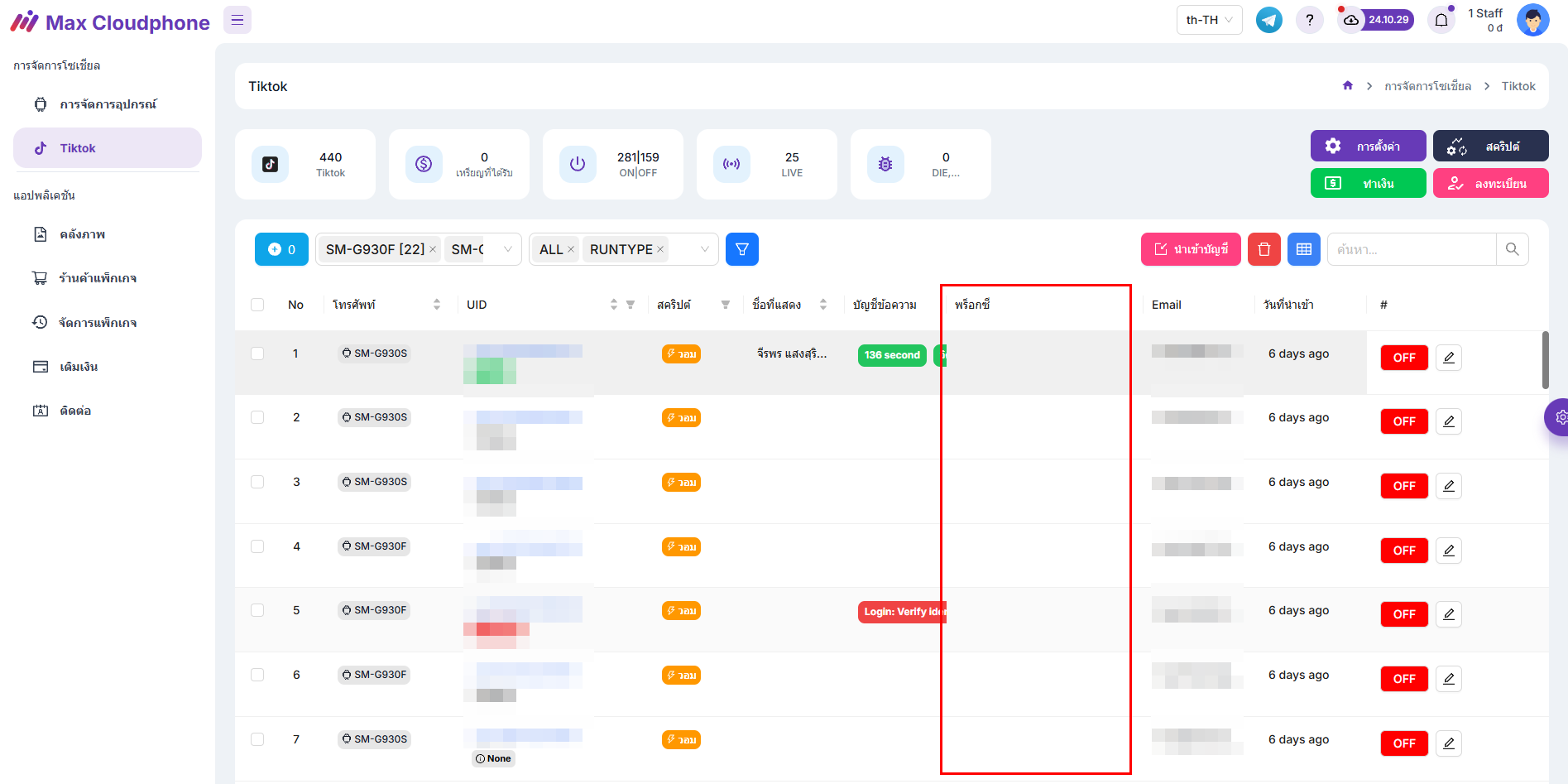Open package management sidebar item
This screenshot has width=1568, height=784.
(x=108, y=322)
